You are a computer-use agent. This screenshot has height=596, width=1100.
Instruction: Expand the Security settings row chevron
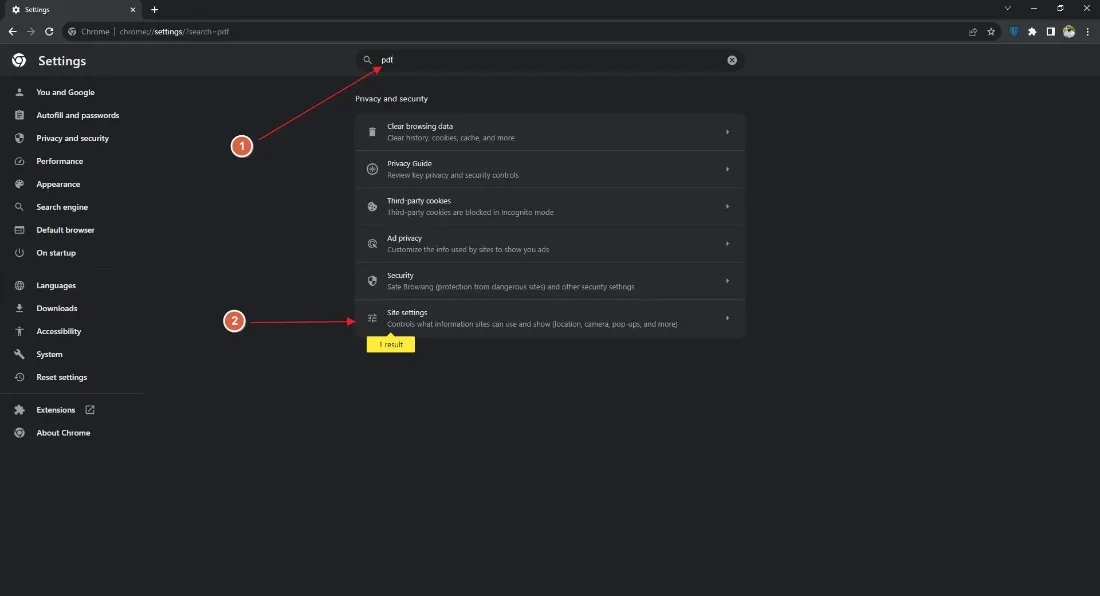tap(727, 280)
